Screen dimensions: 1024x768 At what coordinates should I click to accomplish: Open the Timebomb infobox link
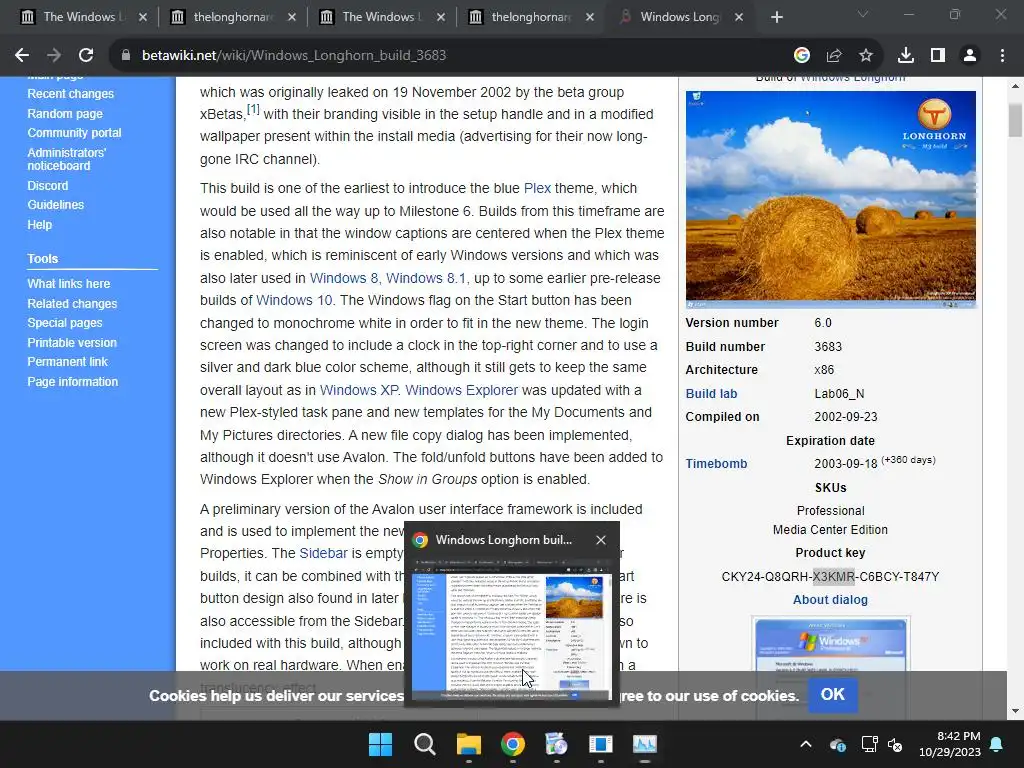(x=716, y=464)
